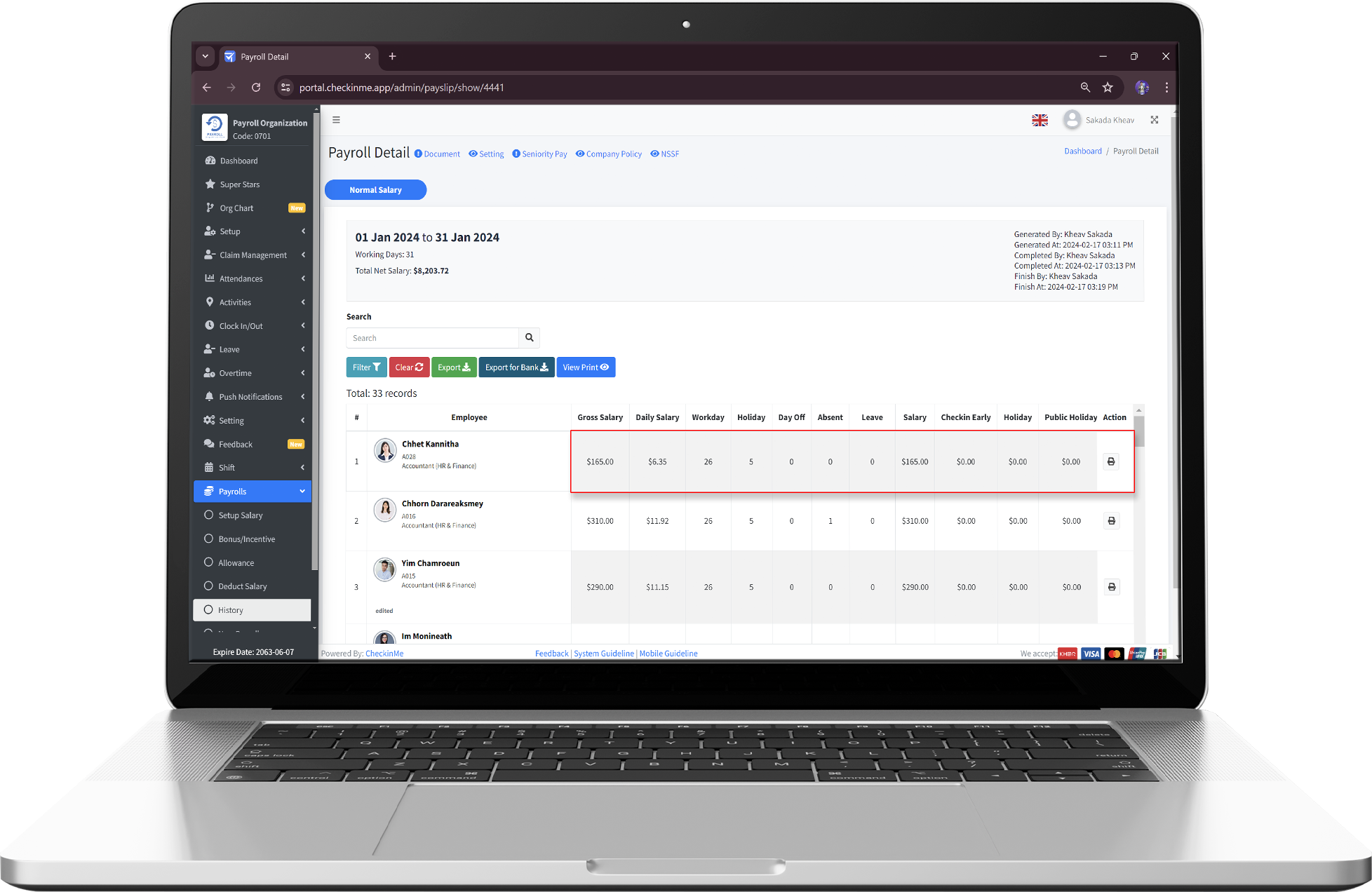Open the Dashboard sidebar item
Viewport: 1372px width, 892px height.
click(238, 161)
